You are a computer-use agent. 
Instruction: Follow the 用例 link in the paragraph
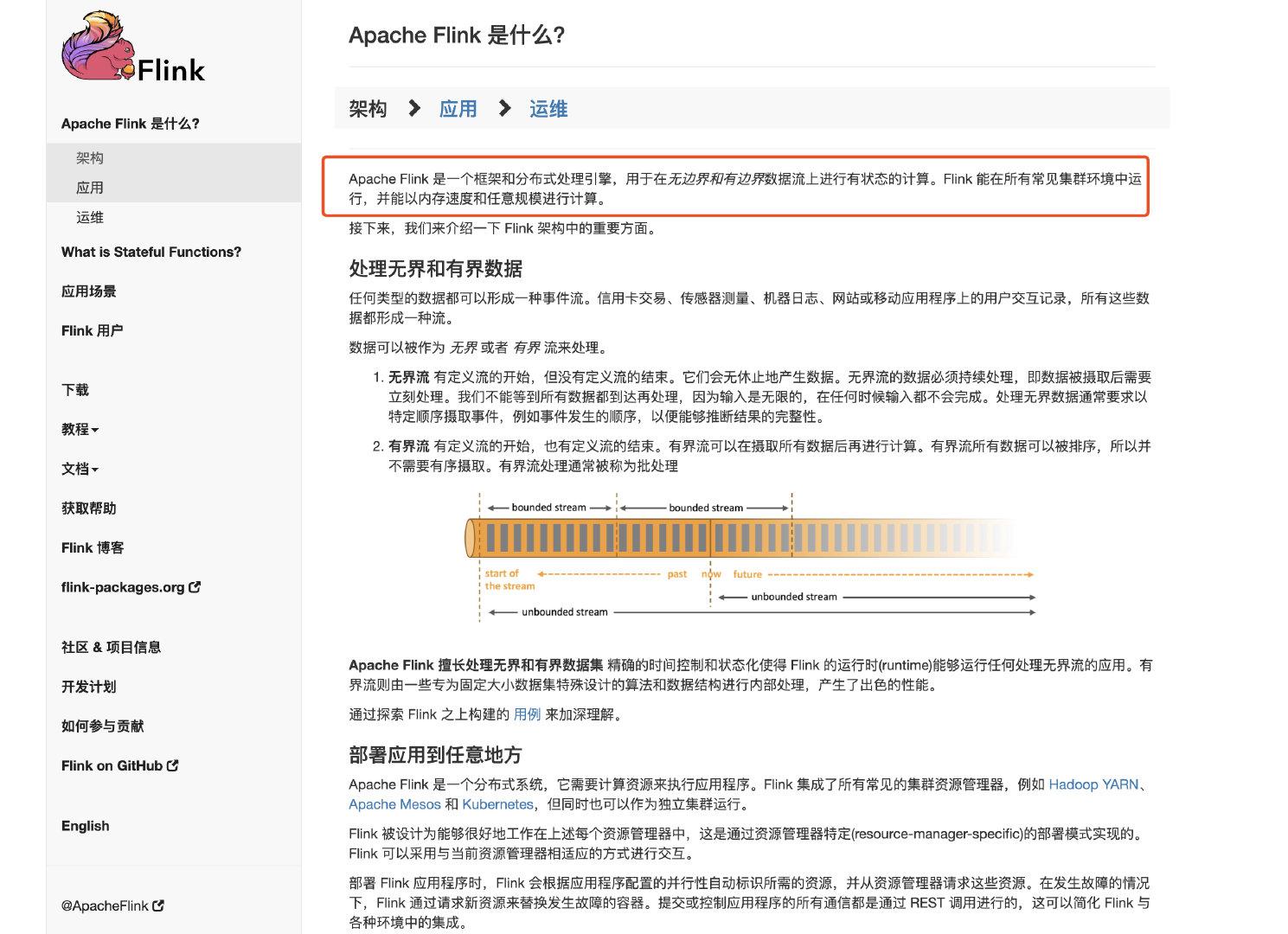[x=526, y=714]
